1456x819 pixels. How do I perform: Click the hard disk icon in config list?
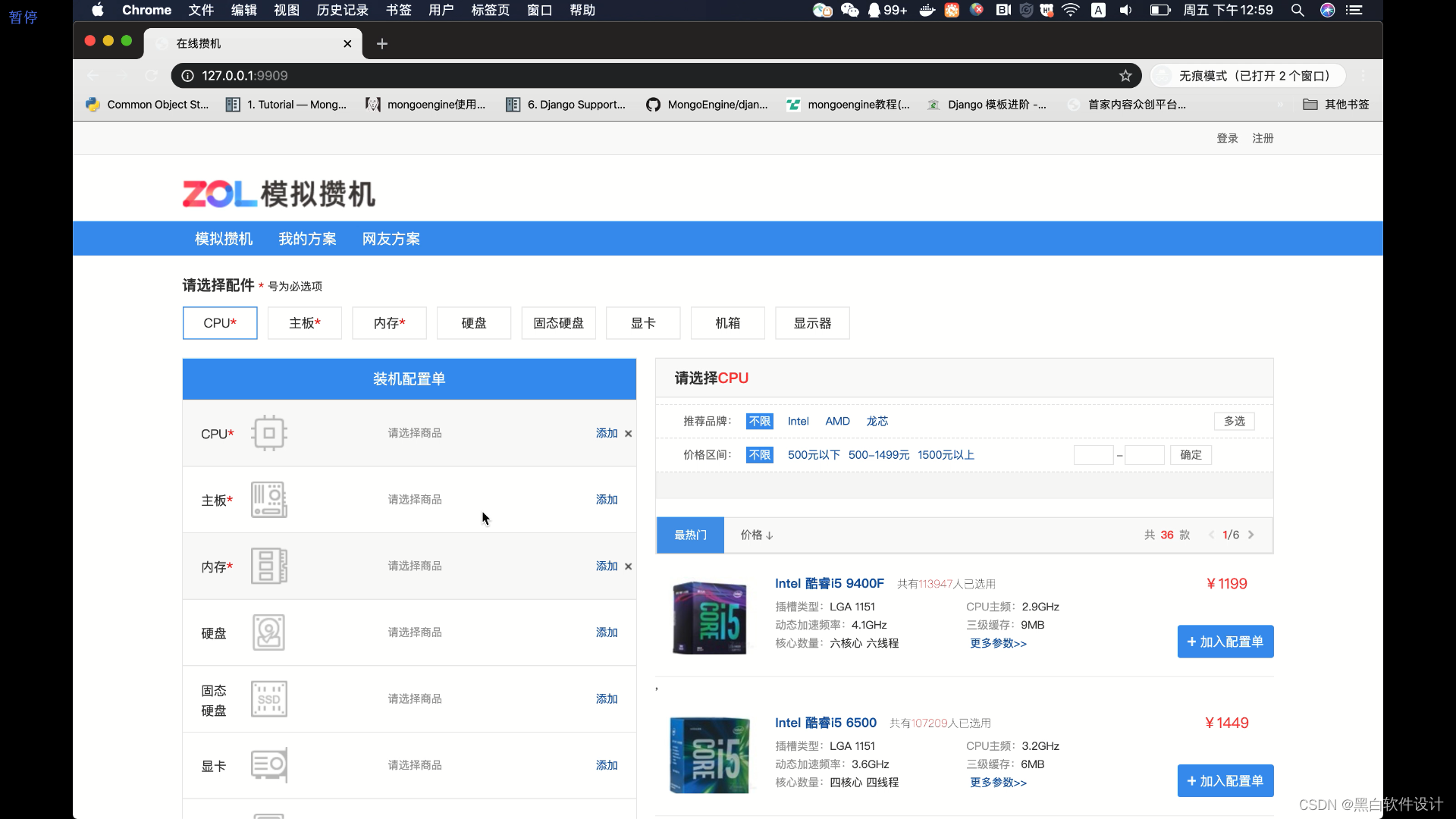point(269,632)
